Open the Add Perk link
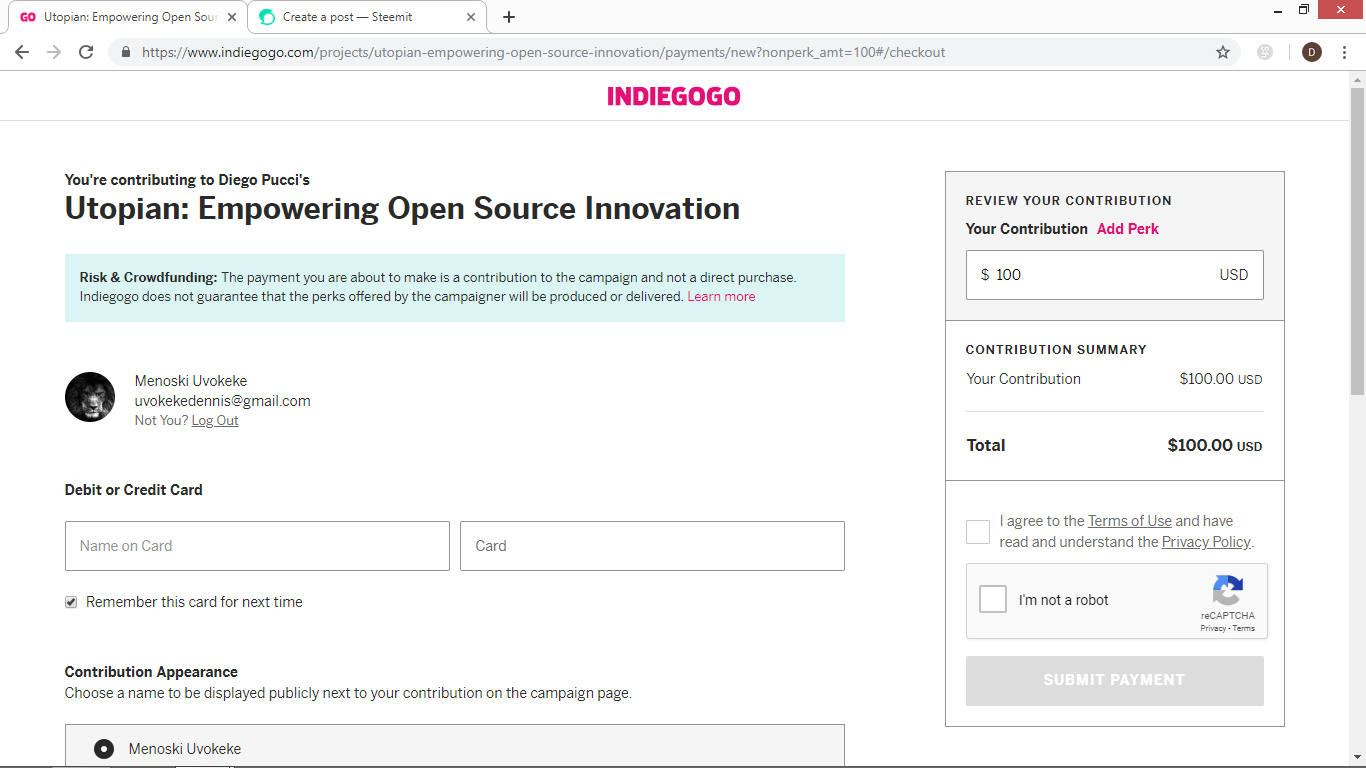The height and width of the screenshot is (768, 1366). [x=1128, y=229]
